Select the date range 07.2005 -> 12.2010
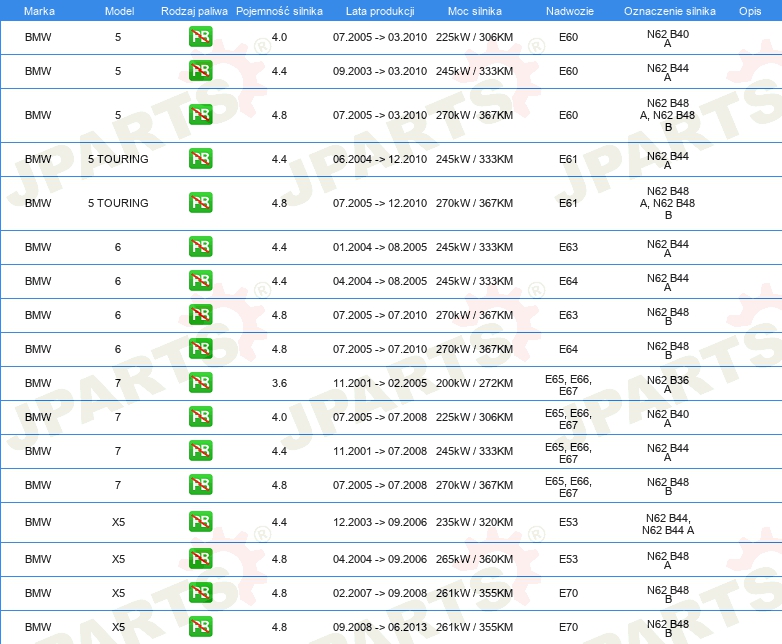This screenshot has width=782, height=644. coord(380,203)
